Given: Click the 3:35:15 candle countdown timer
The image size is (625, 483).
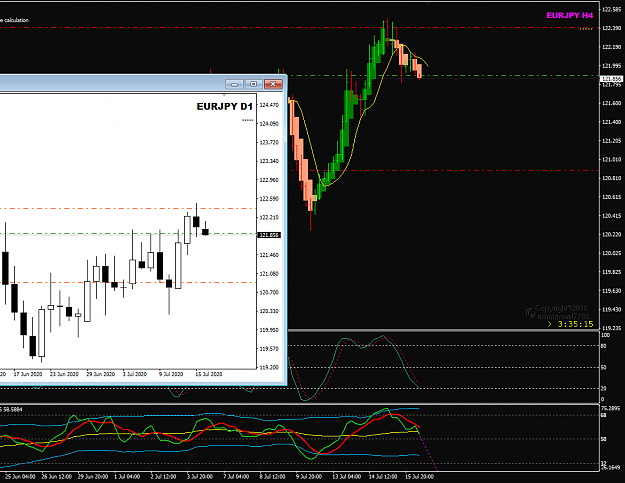Looking at the screenshot, I should pos(575,324).
